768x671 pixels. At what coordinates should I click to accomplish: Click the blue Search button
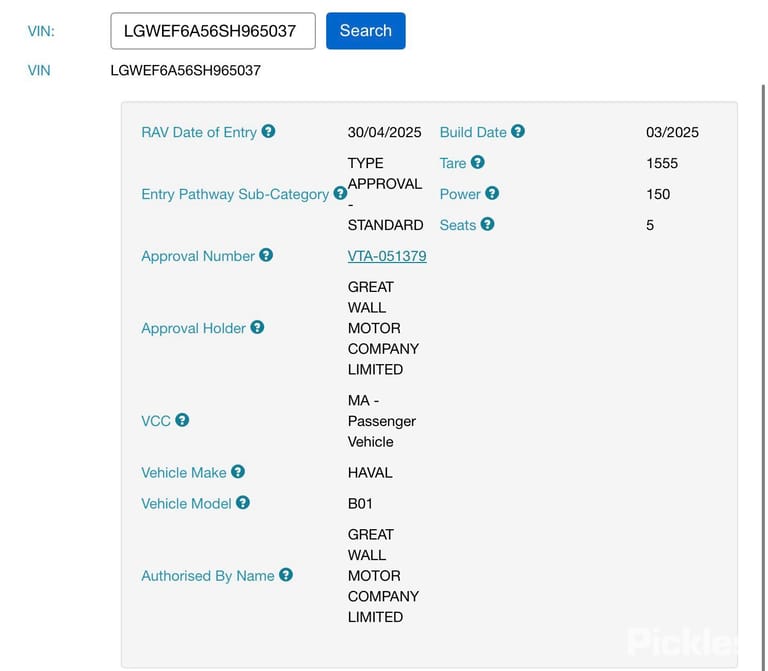366,31
